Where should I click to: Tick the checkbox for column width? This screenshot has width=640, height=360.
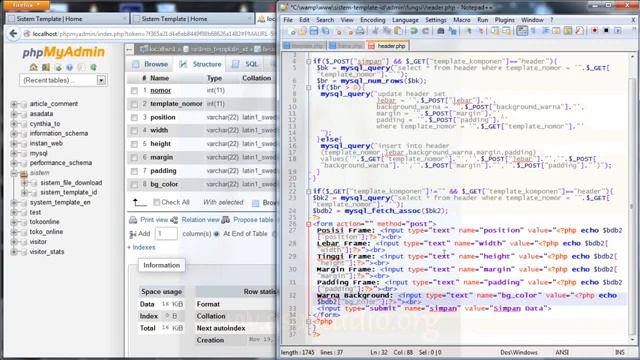tap(134, 131)
